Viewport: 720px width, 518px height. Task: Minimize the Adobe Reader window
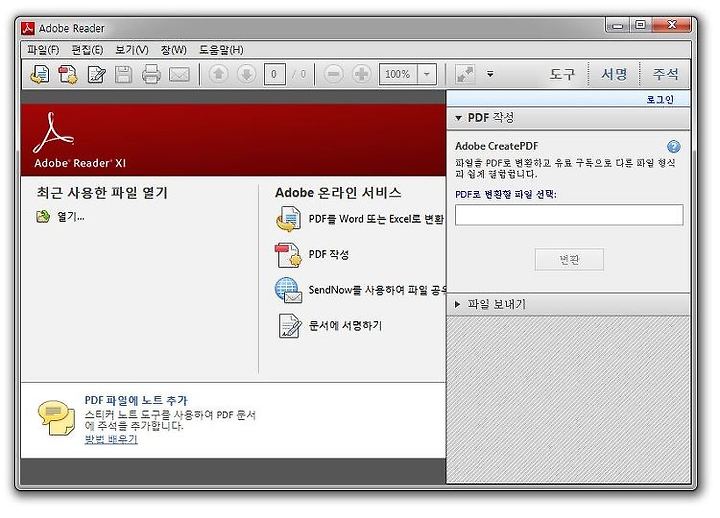[617, 25]
